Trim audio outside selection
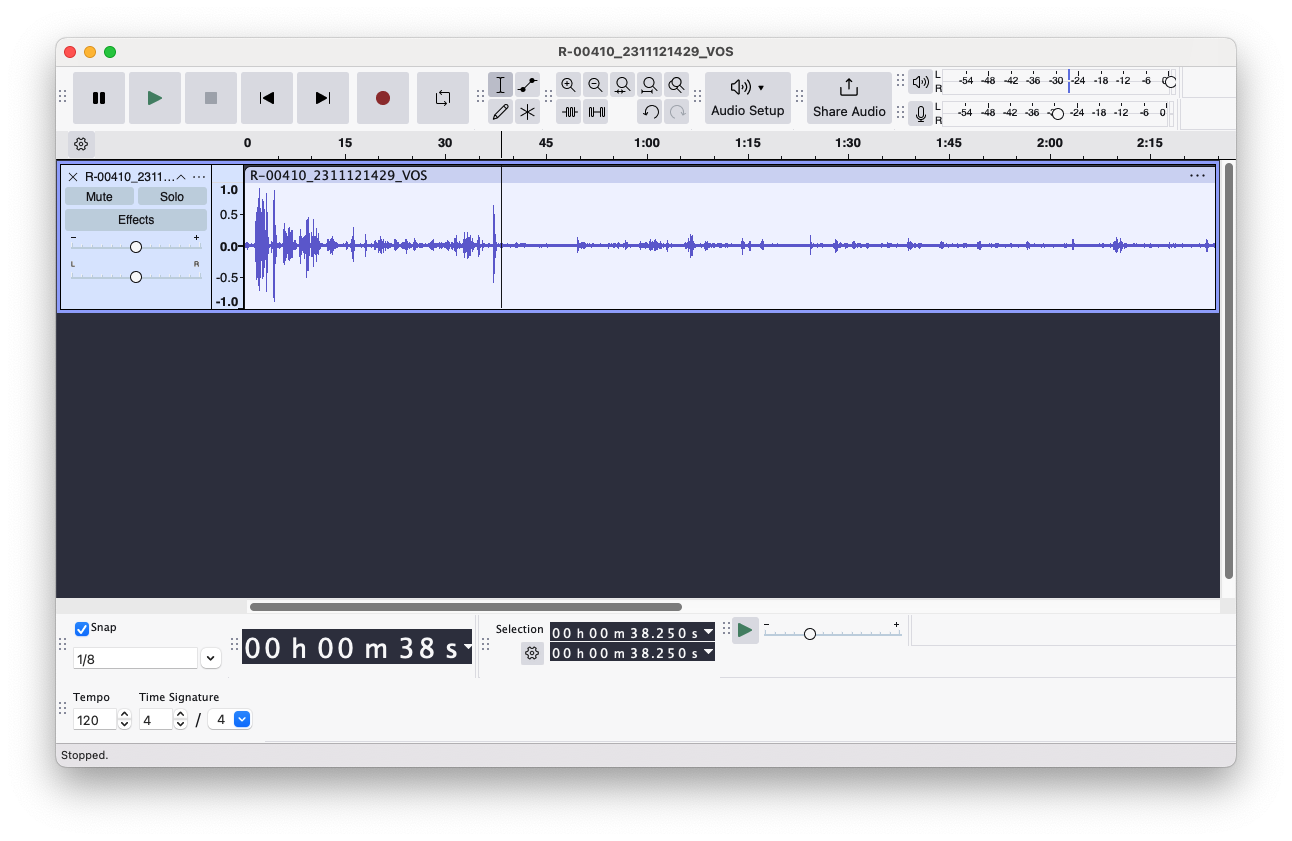This screenshot has height=841, width=1292. tap(570, 112)
